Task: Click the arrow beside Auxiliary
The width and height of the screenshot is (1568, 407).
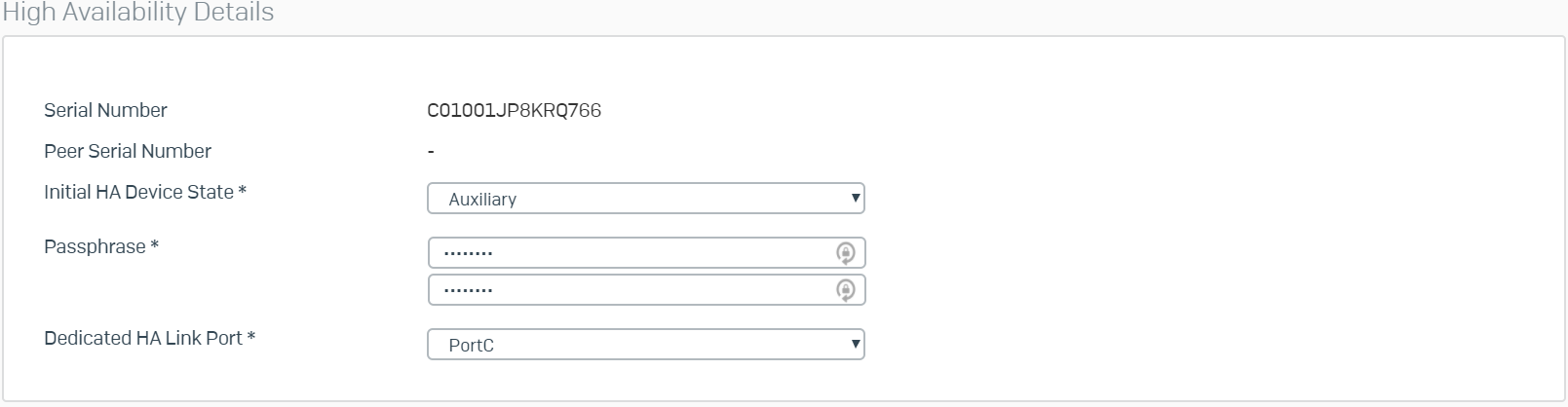Action: (x=855, y=198)
